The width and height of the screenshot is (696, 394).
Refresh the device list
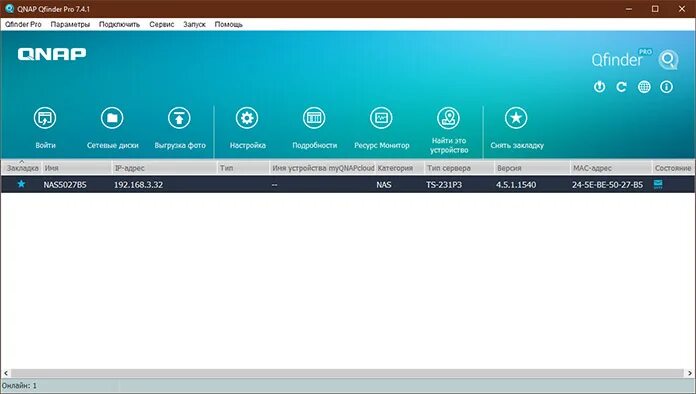(x=621, y=87)
